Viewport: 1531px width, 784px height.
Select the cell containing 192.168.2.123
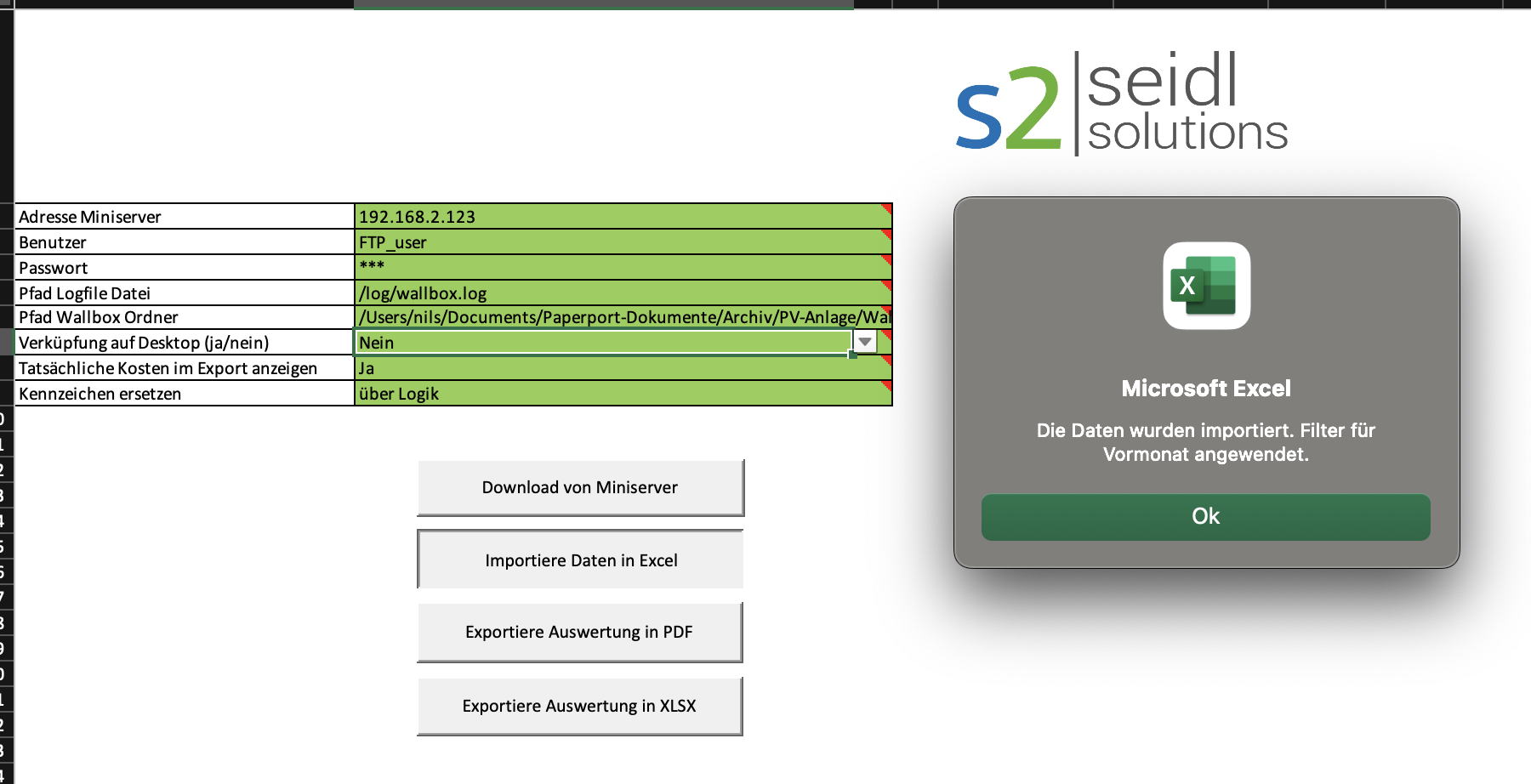point(623,216)
